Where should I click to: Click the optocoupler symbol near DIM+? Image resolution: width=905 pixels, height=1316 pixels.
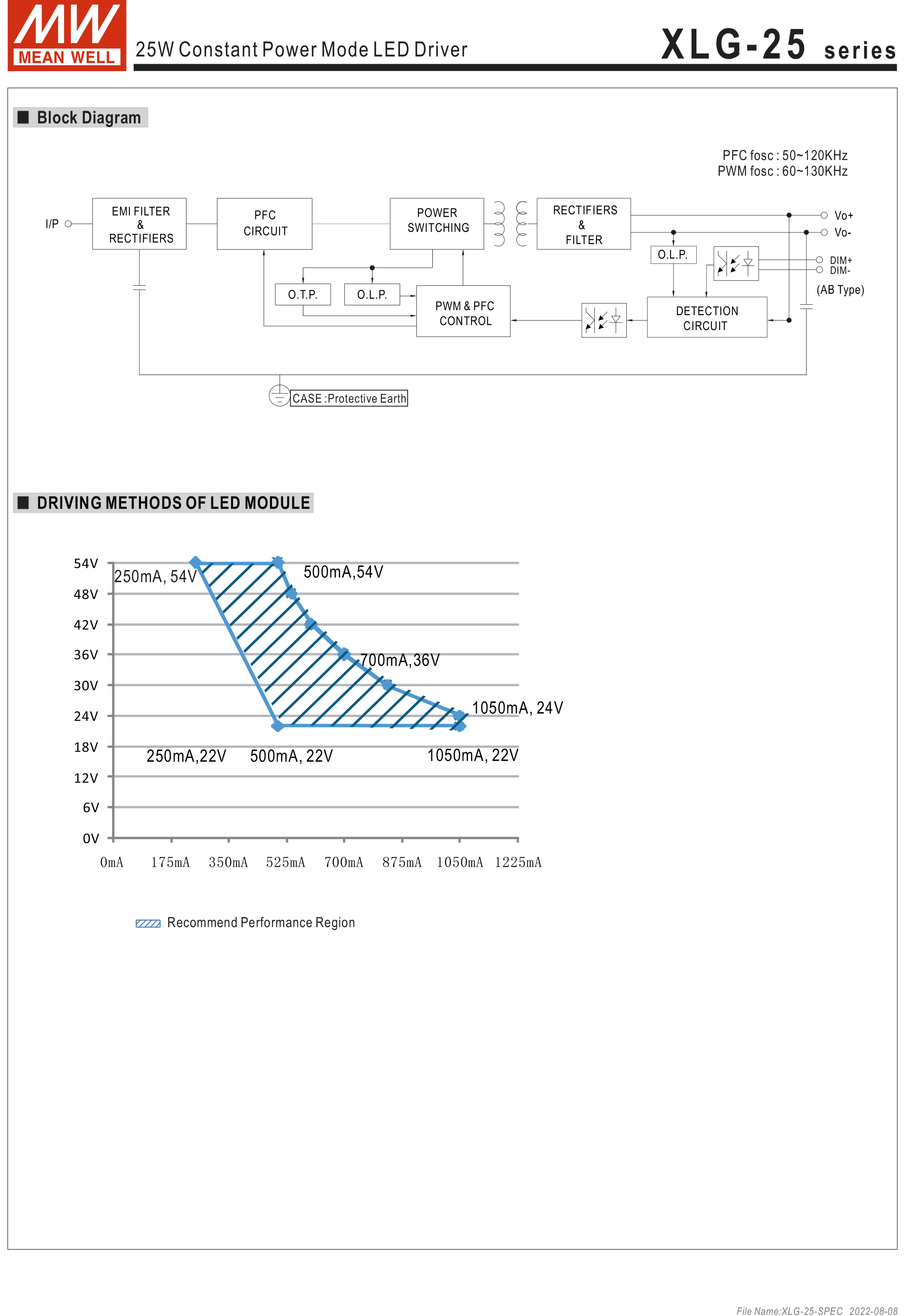point(736,263)
